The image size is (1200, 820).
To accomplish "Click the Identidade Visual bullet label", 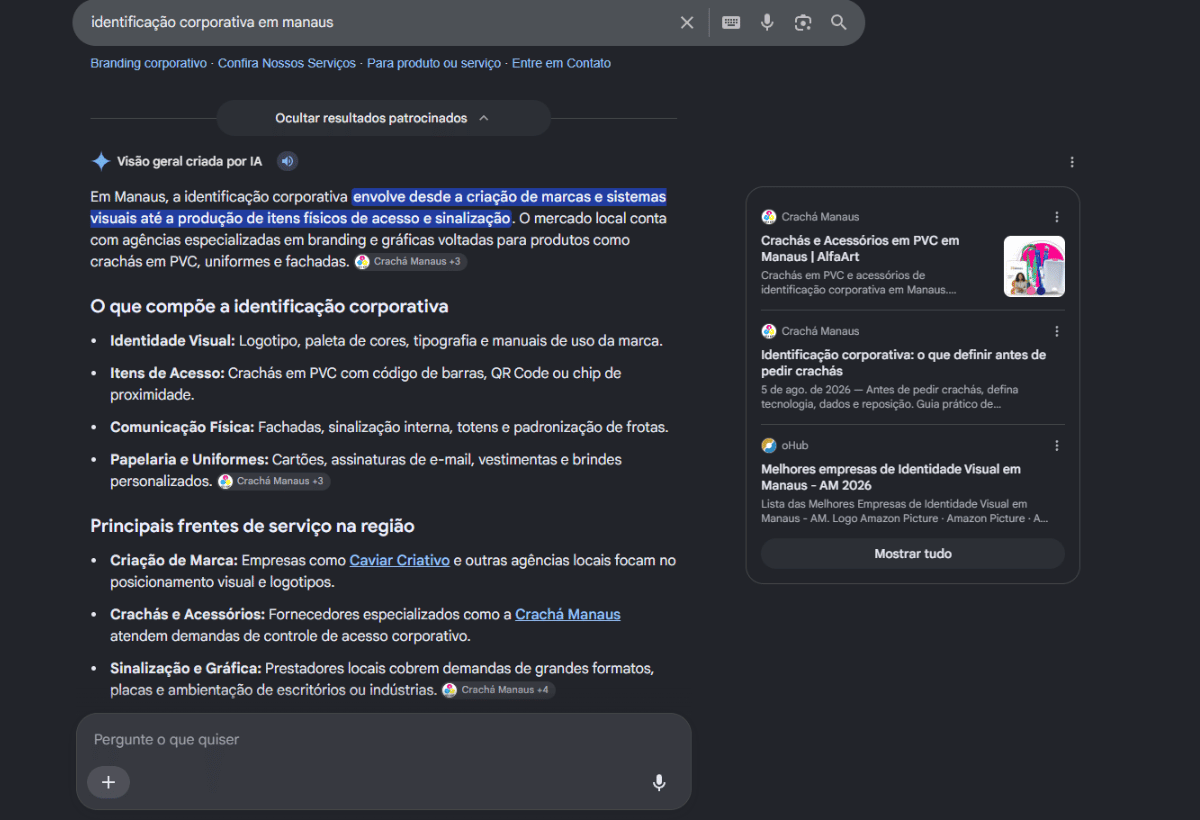I will pos(172,341).
